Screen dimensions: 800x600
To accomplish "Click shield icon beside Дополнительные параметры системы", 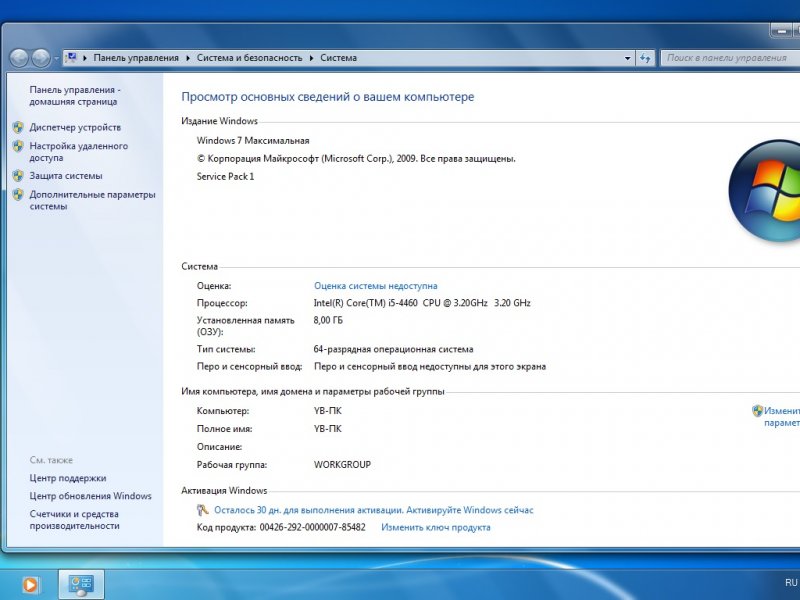I will coord(18,194).
